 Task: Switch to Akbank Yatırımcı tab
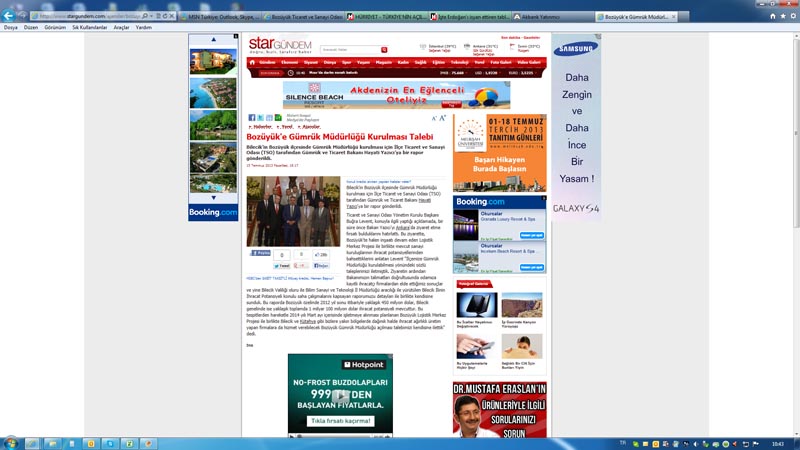[x=553, y=17]
